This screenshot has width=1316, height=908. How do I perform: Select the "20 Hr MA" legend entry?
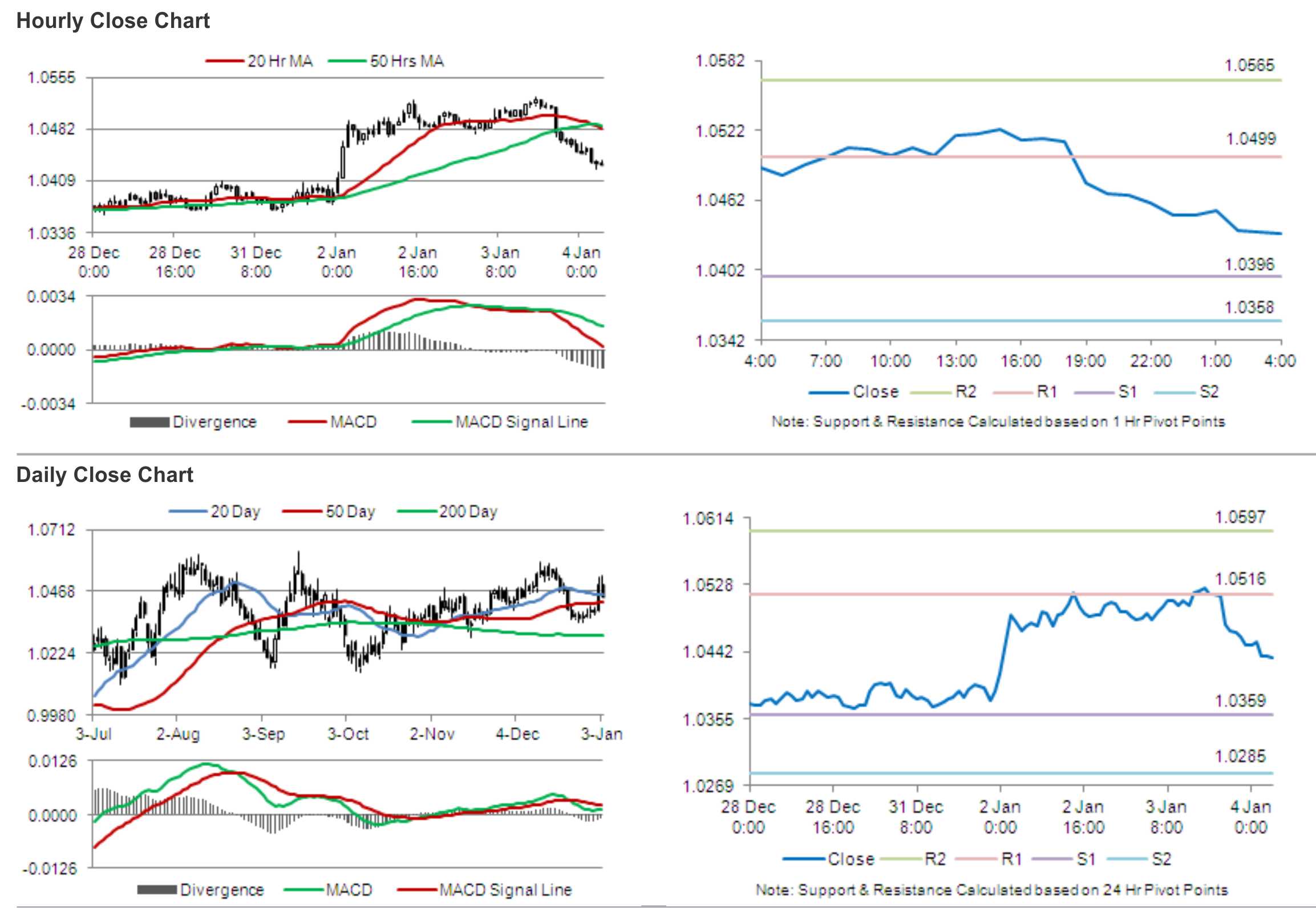pyautogui.click(x=260, y=61)
